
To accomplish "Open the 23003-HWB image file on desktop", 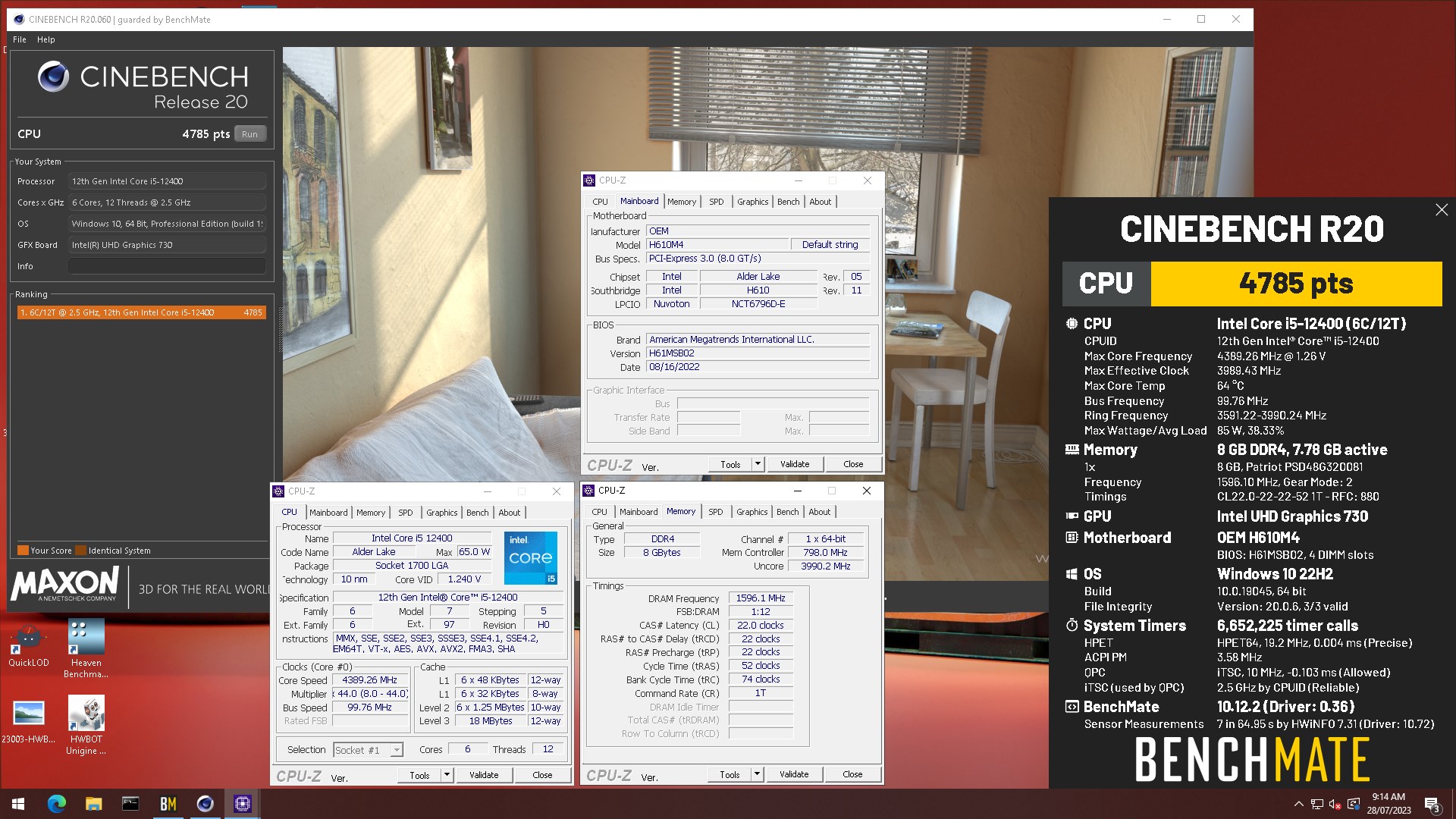I will (x=29, y=722).
